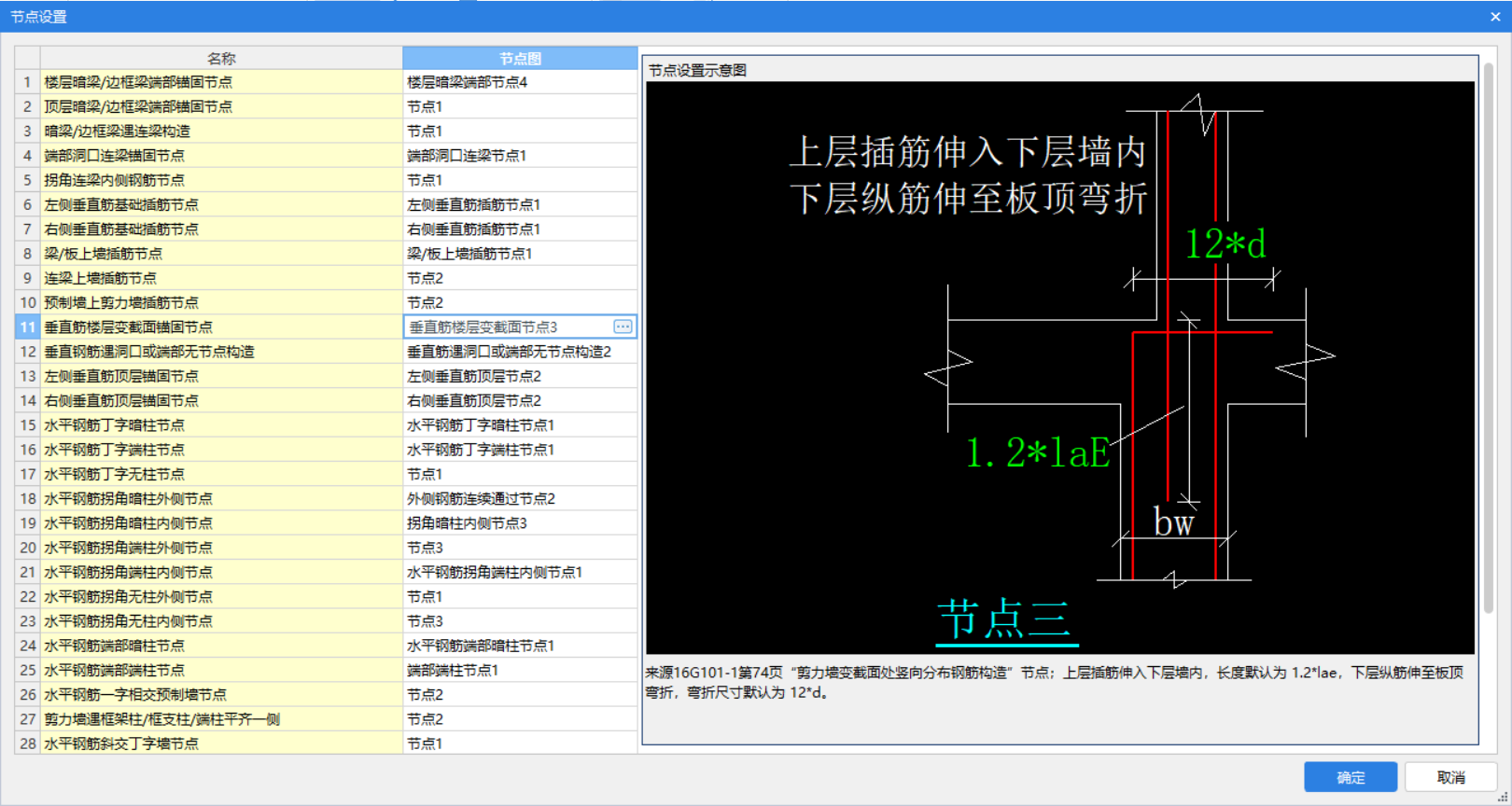Screen dimensions: 1512x806
Task: Open the ellipsis picker in row 11
Action: click(623, 327)
